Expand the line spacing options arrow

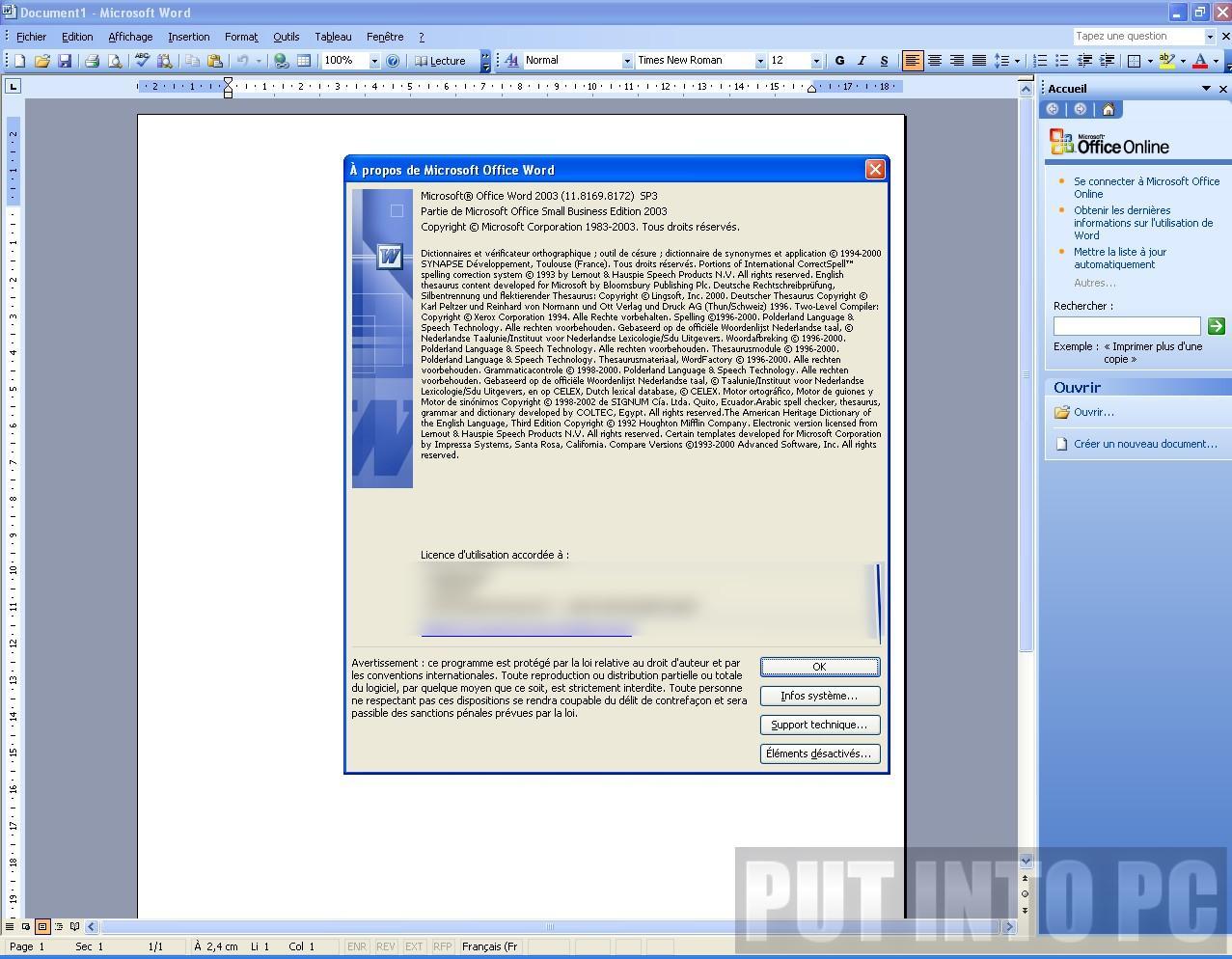click(x=1017, y=61)
